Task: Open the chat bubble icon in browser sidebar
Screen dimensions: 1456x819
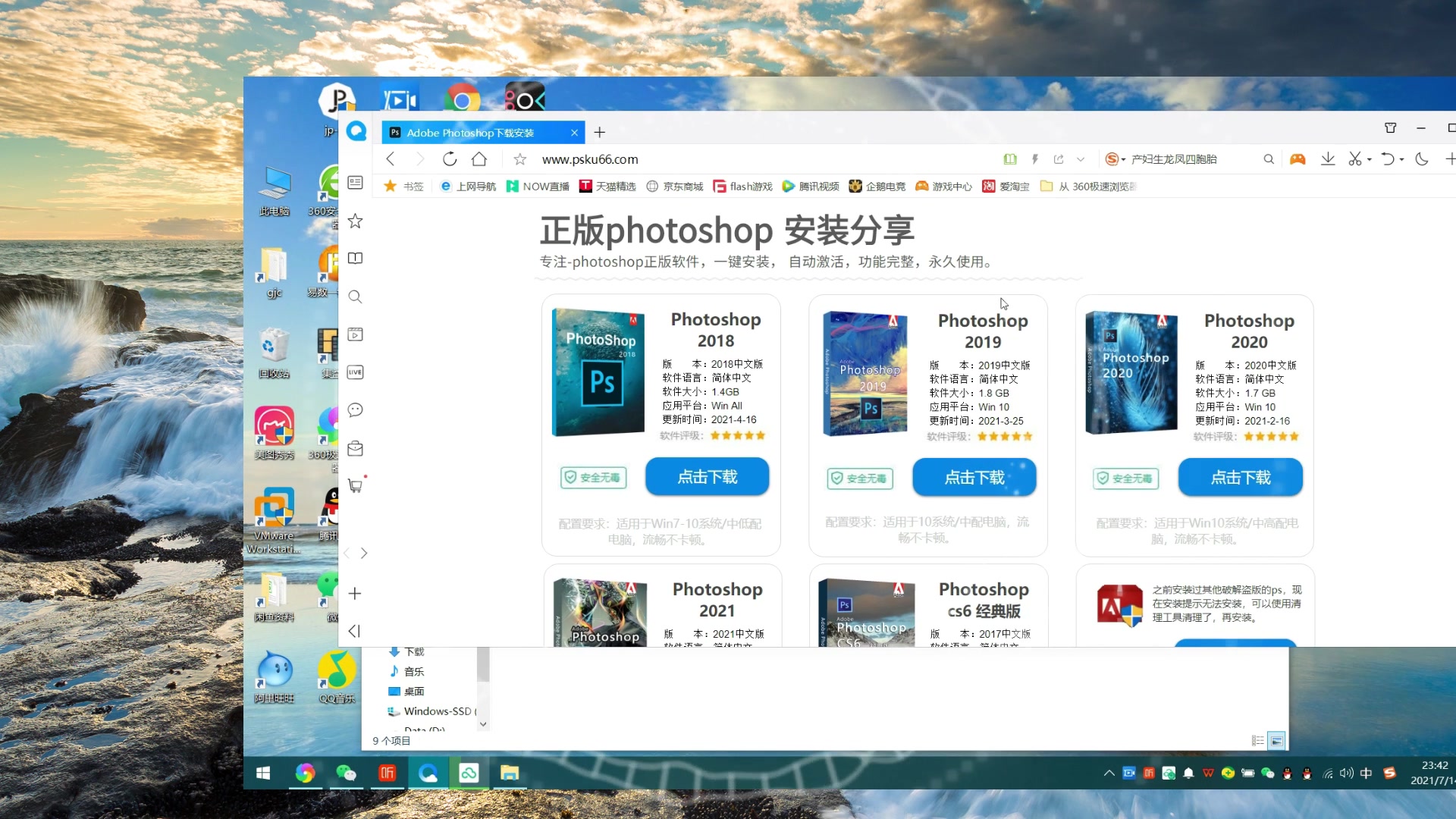Action: 355,410
